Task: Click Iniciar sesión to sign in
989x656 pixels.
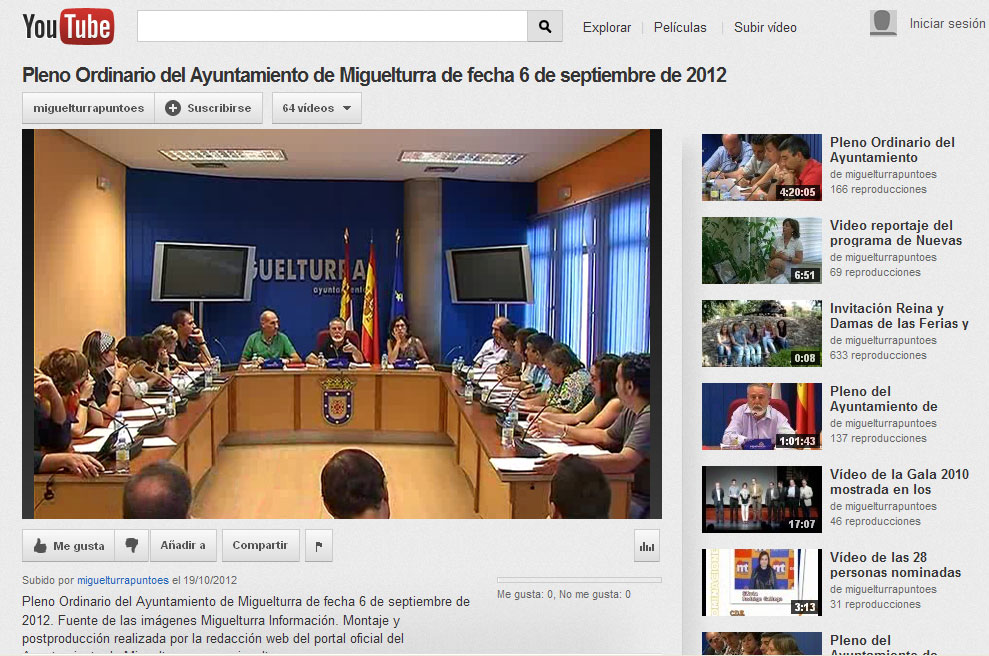Action: point(947,24)
